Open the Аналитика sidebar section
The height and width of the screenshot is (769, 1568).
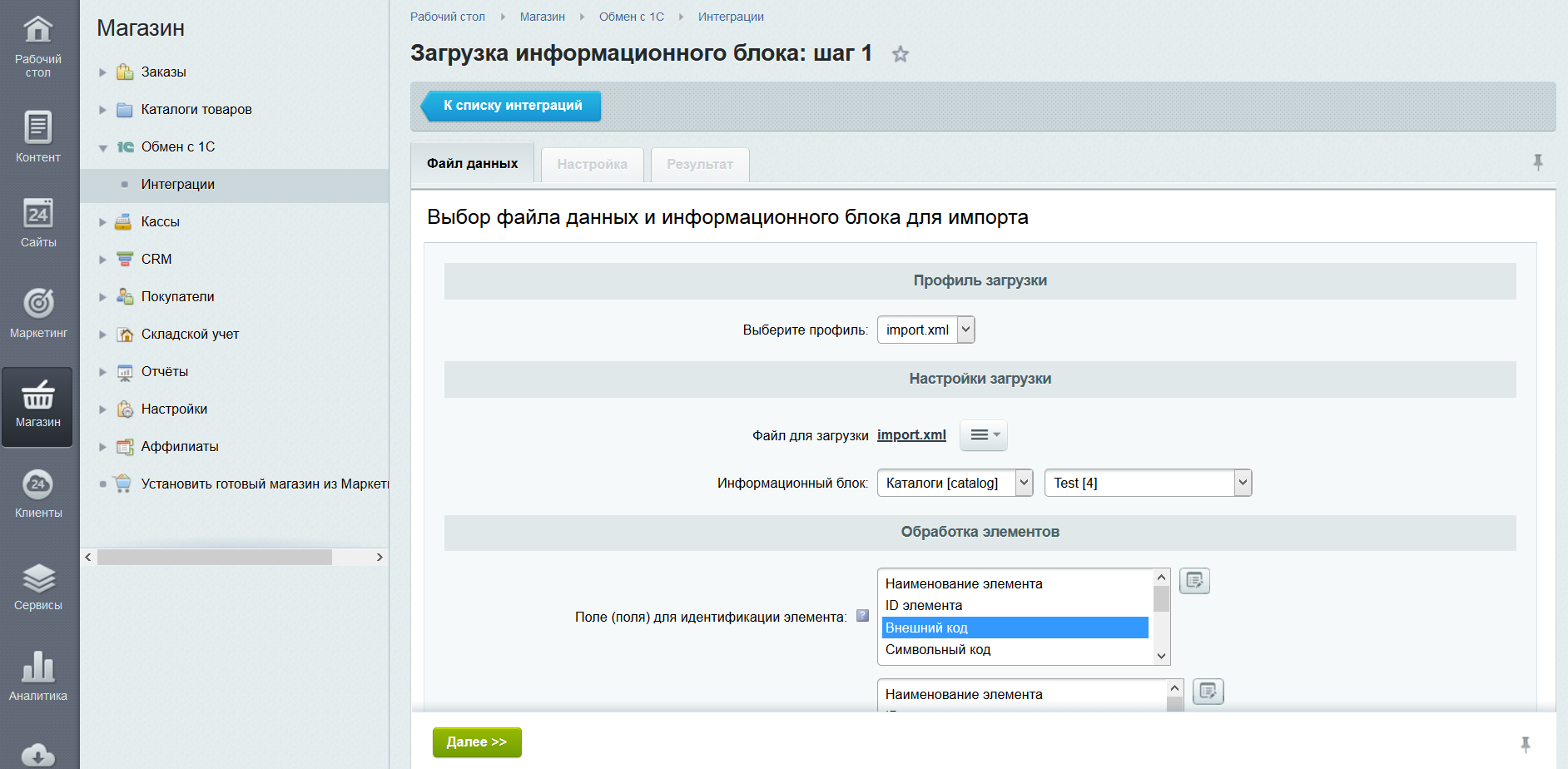pyautogui.click(x=38, y=677)
